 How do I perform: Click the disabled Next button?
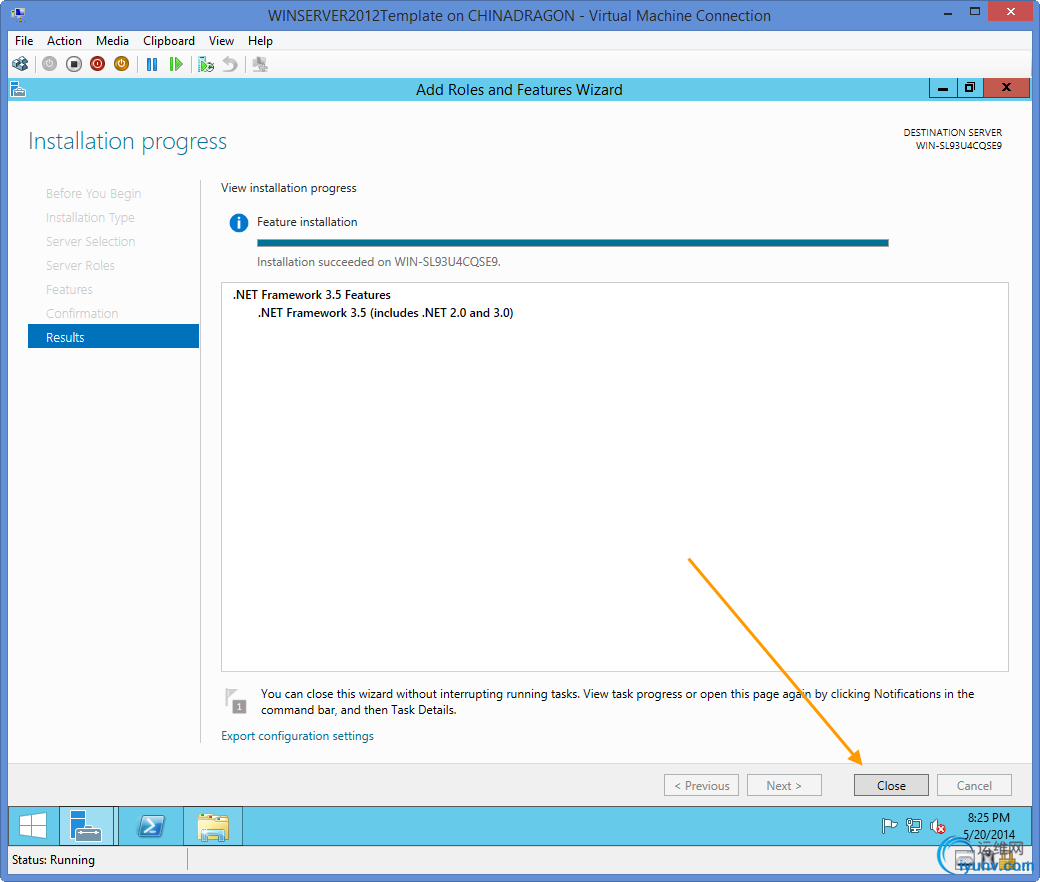(784, 785)
